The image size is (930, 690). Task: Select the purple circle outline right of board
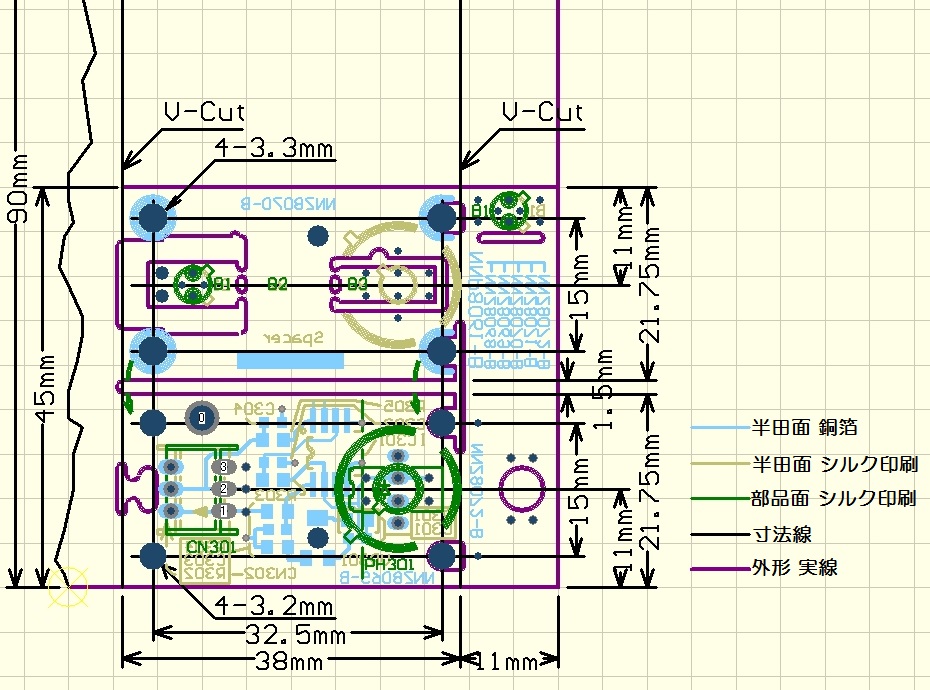pyautogui.click(x=522, y=489)
